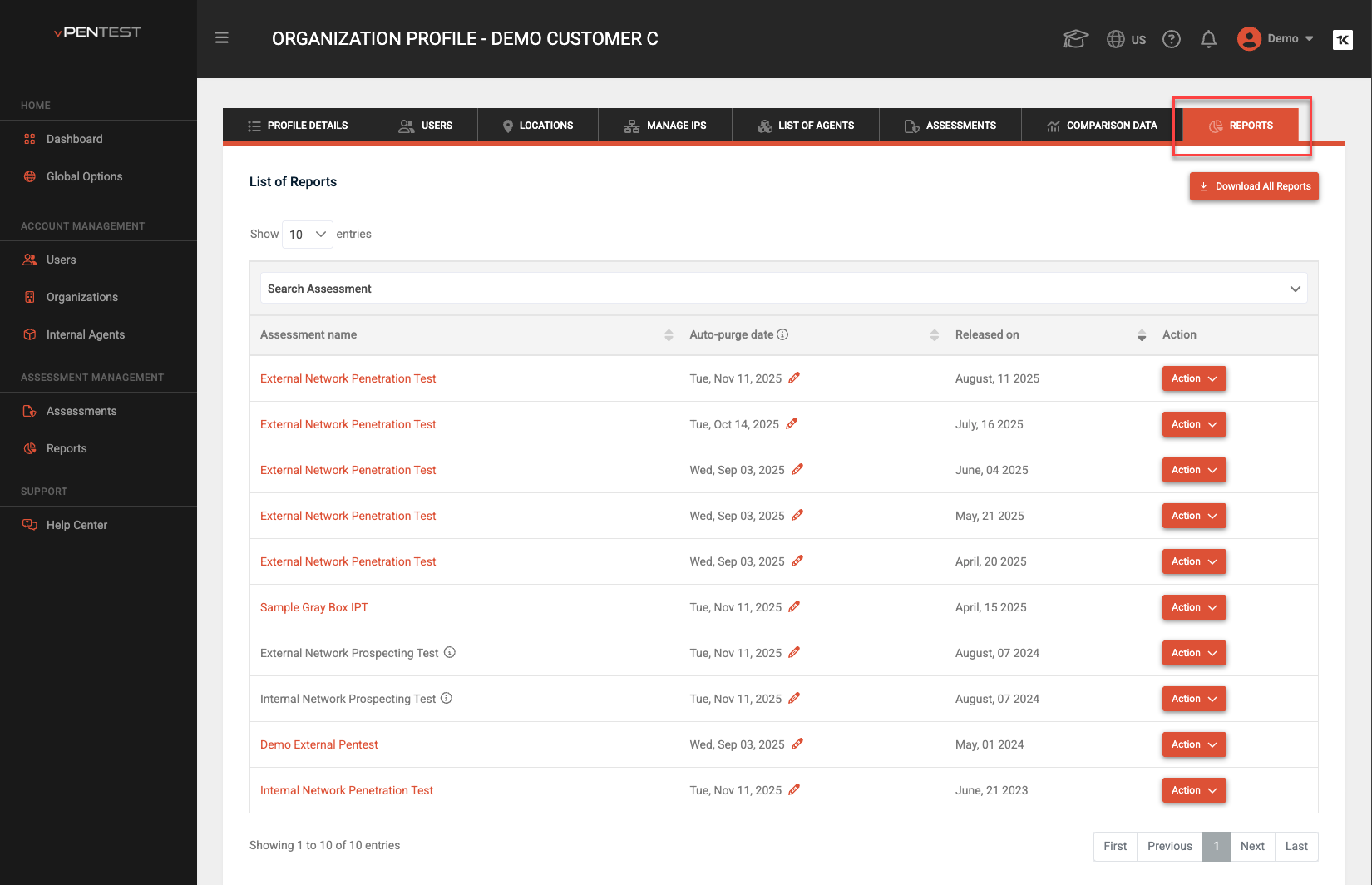Open Sample Gray Box IPT report link

pyautogui.click(x=314, y=607)
